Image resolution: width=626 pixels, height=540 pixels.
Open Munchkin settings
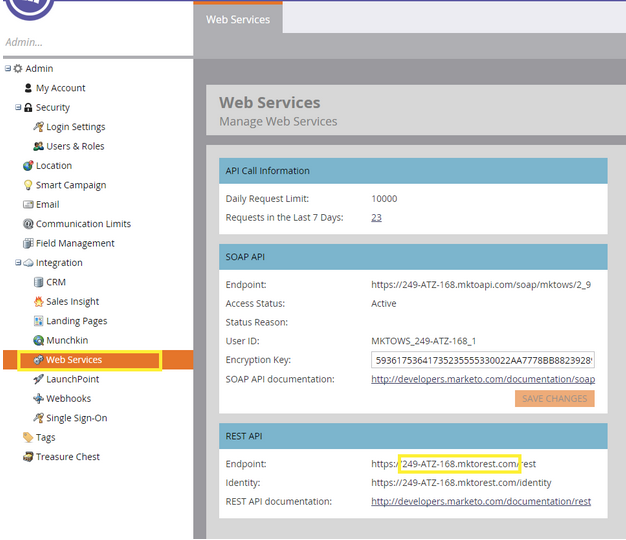click(67, 340)
